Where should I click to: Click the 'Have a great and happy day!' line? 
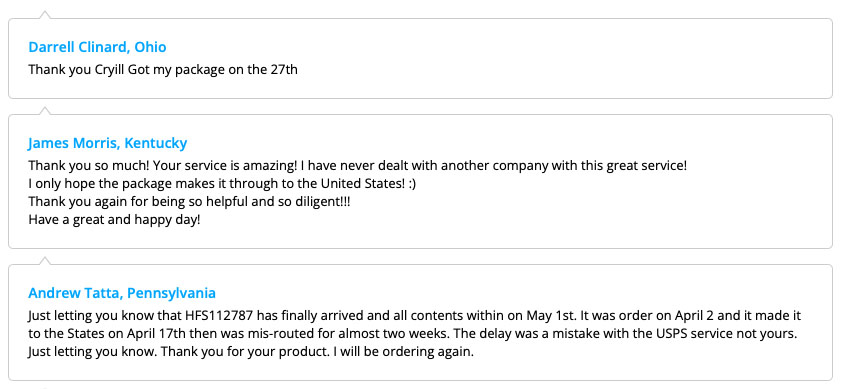[114, 220]
